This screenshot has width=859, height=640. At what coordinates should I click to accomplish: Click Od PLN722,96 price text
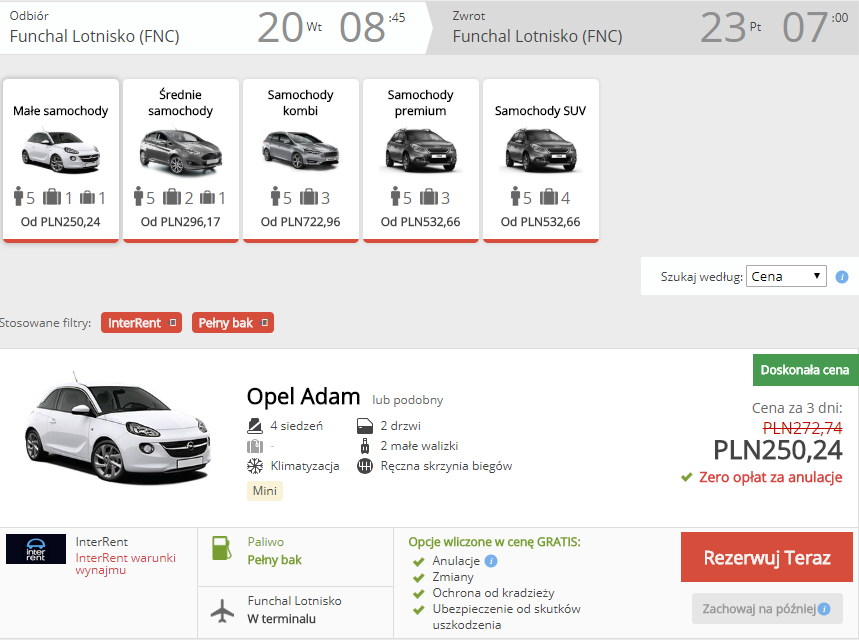(x=301, y=222)
